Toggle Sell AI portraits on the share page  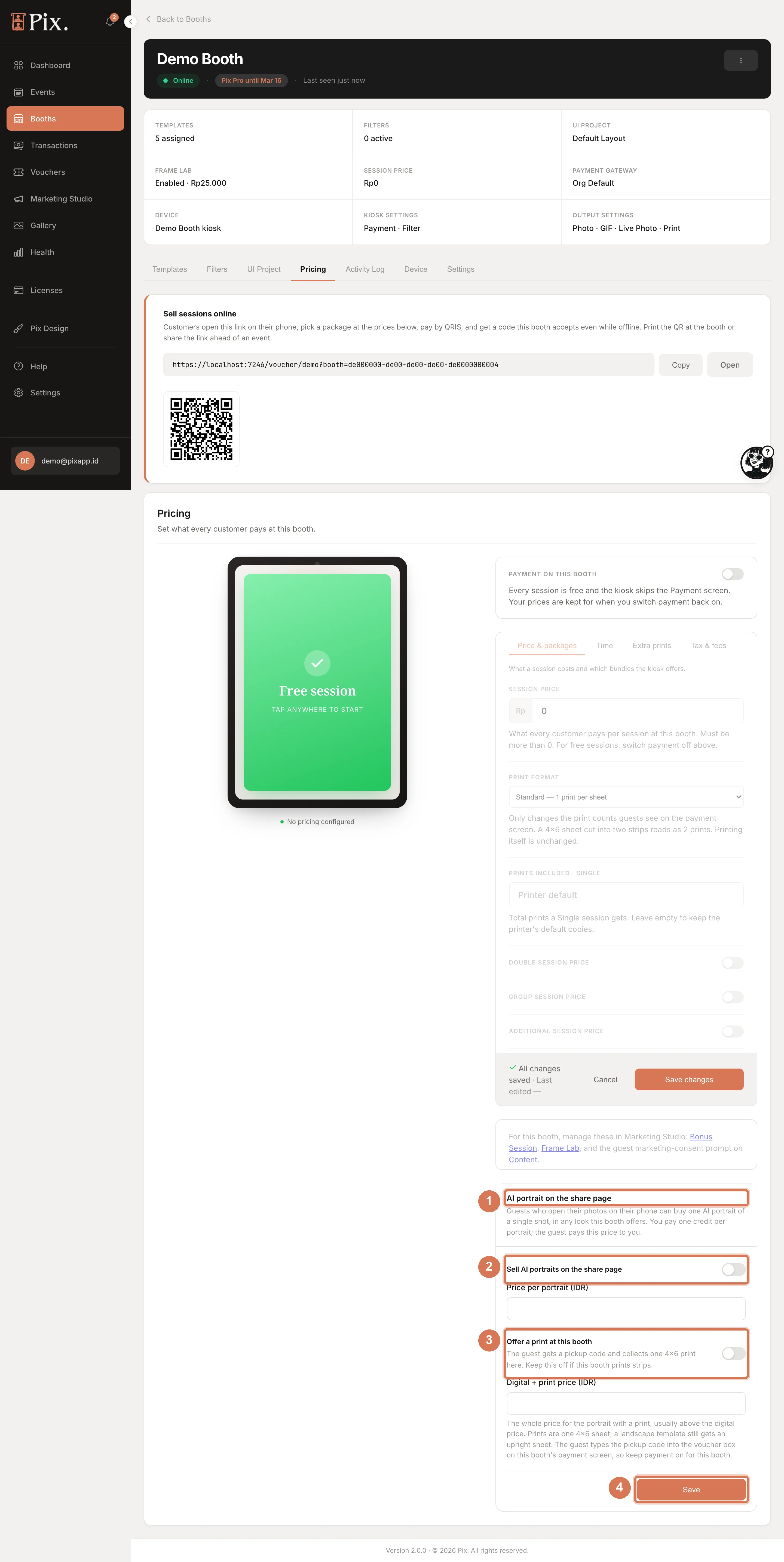pos(734,1269)
